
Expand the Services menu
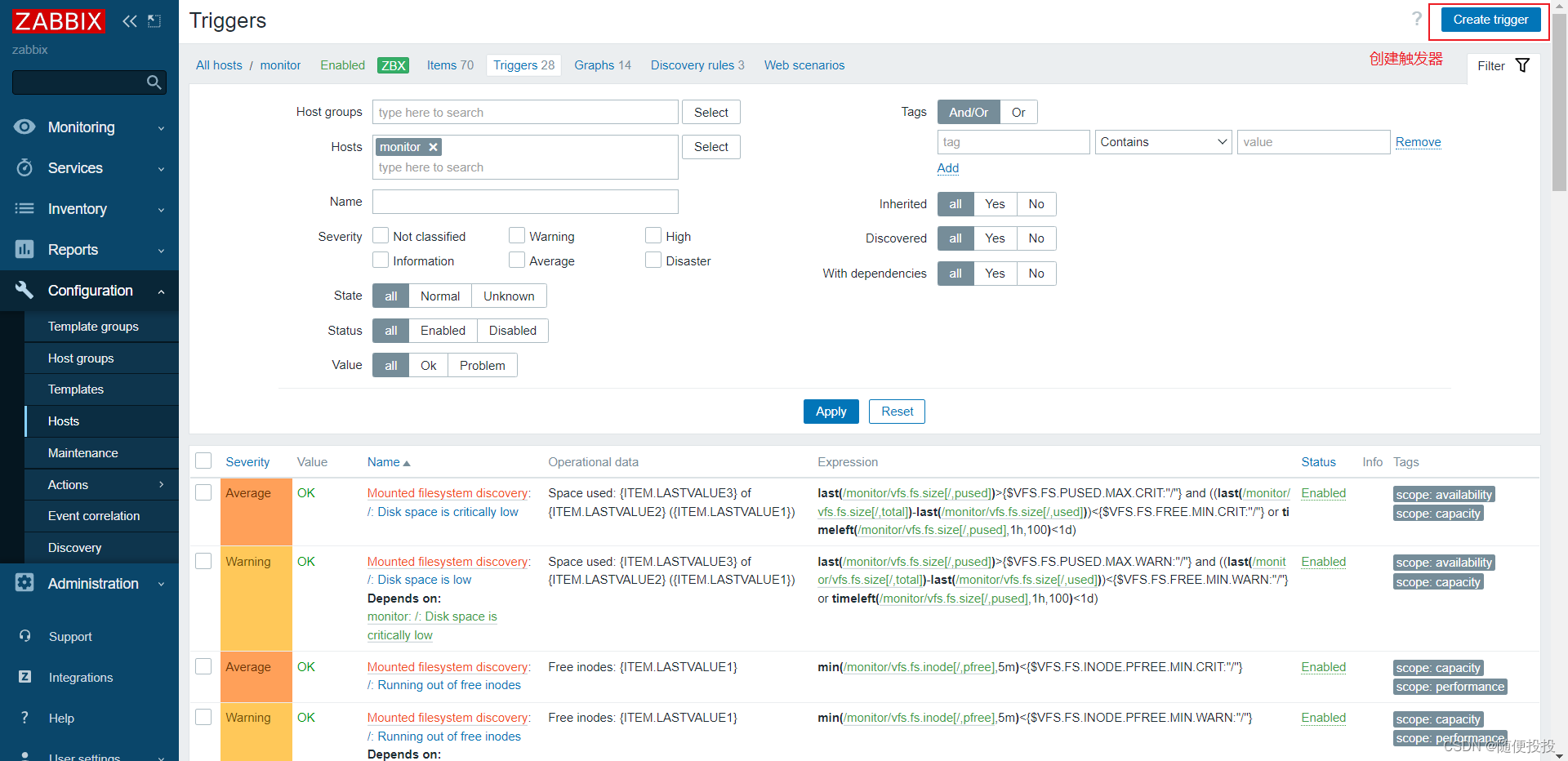tap(89, 168)
